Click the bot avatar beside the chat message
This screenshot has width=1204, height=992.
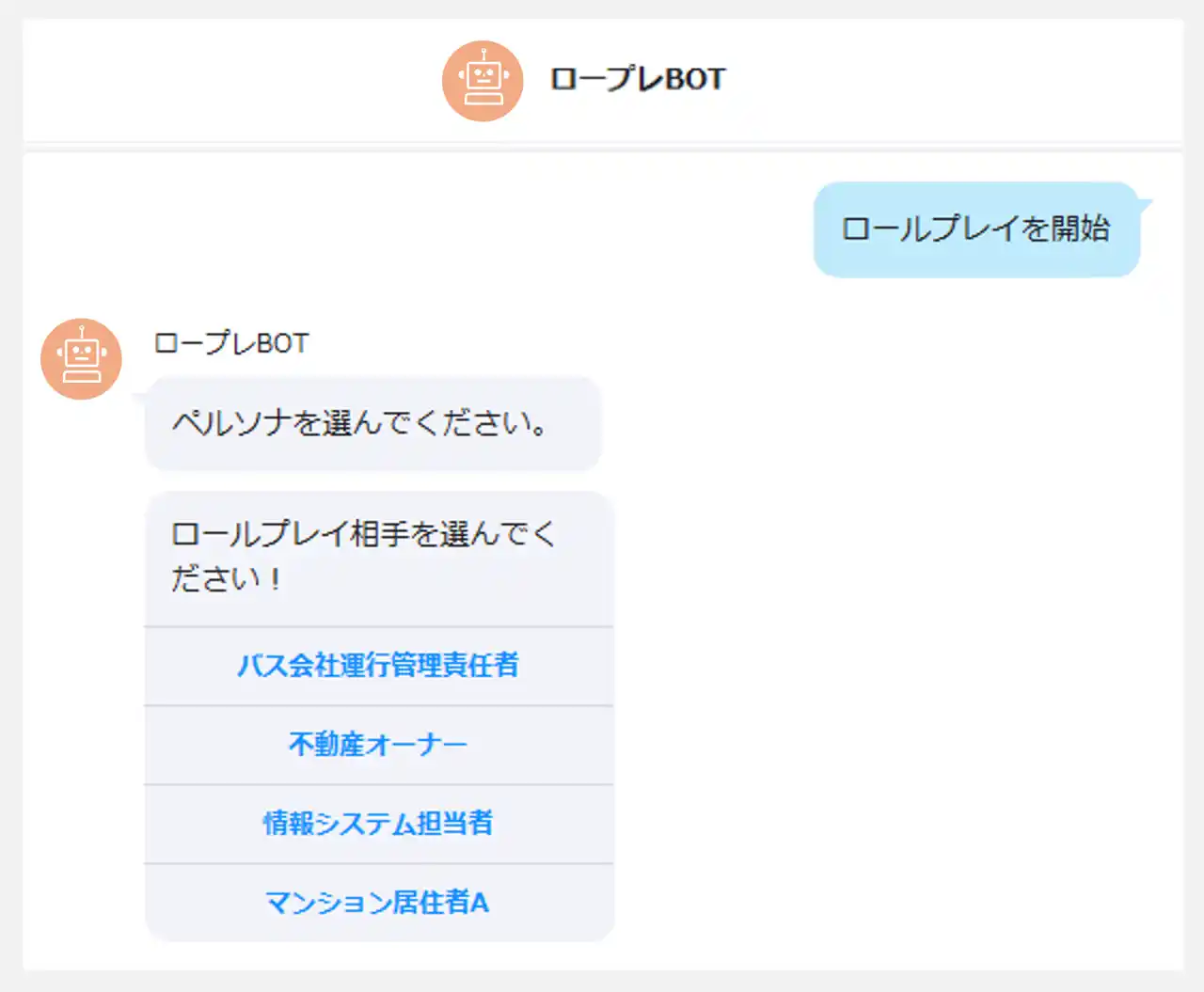coord(81,359)
